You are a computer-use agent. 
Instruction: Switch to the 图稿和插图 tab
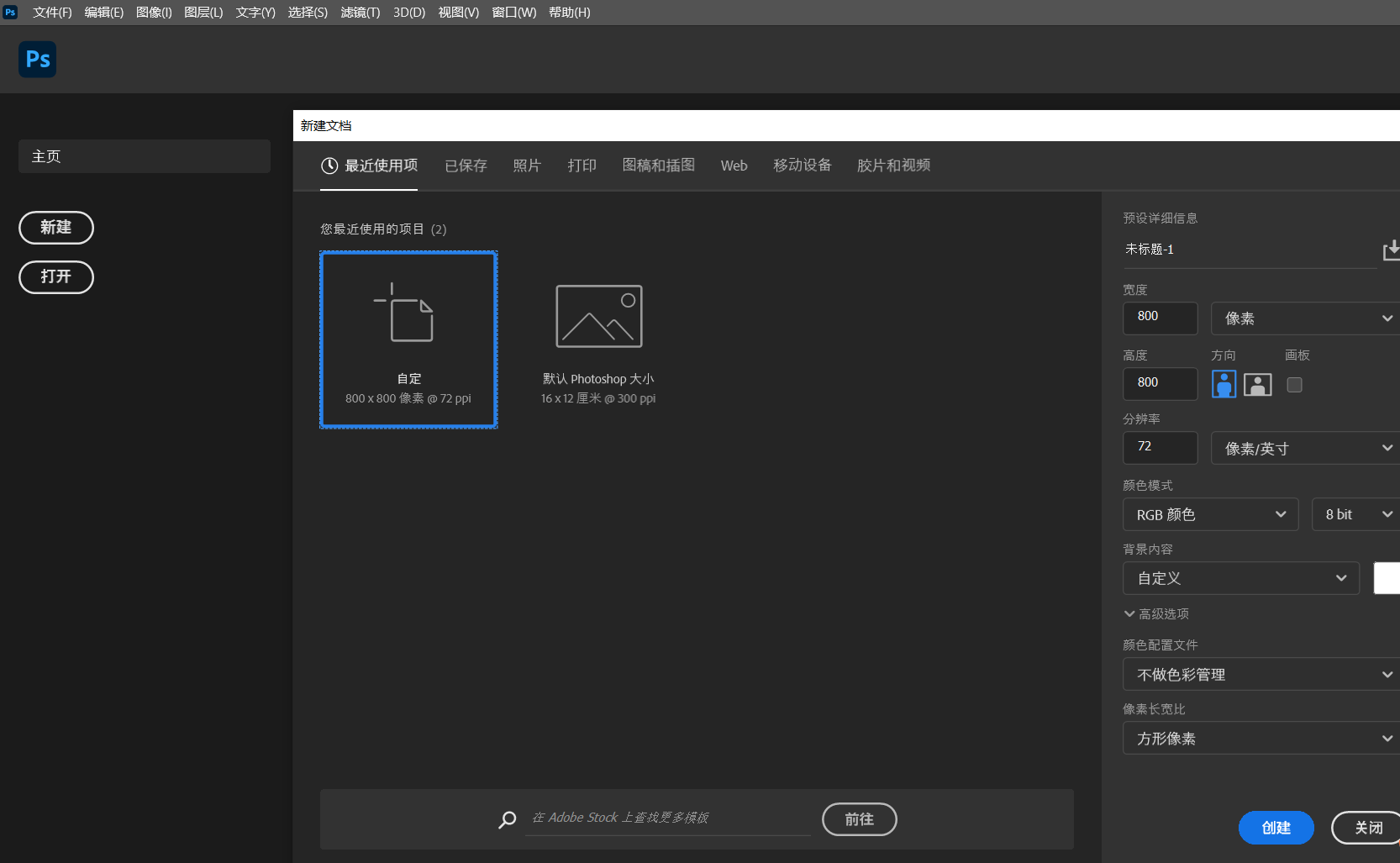pyautogui.click(x=658, y=166)
